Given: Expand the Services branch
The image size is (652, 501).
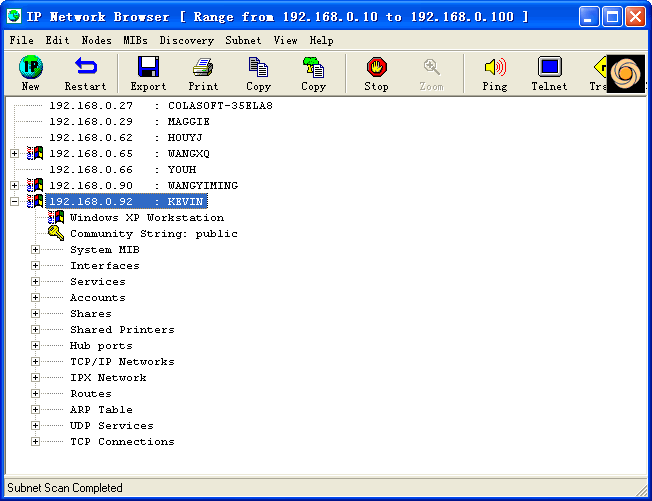Looking at the screenshot, I should tap(35, 282).
